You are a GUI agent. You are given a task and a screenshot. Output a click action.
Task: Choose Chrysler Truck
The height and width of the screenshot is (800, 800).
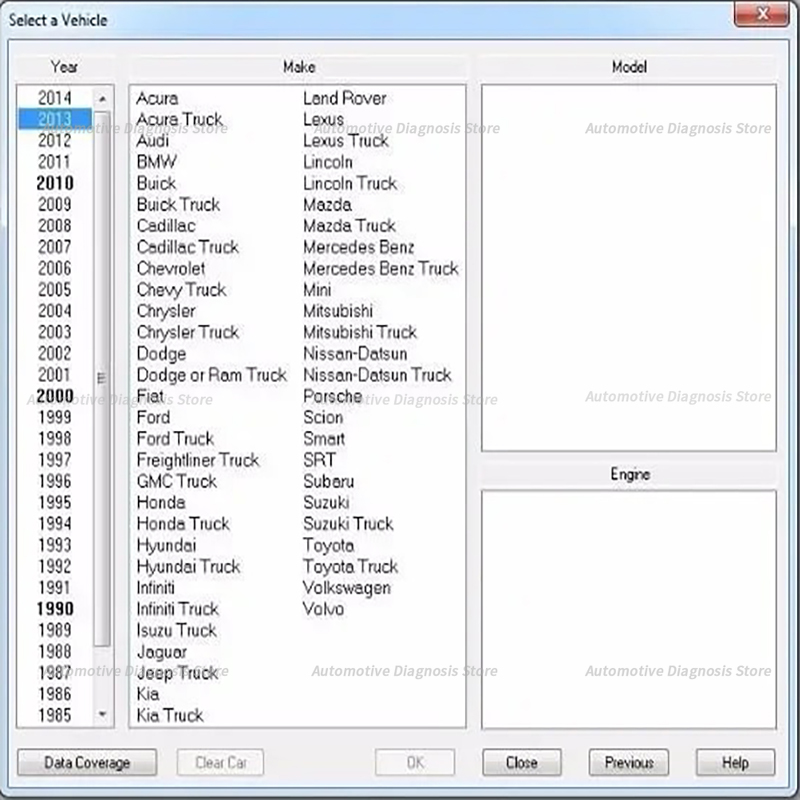[188, 332]
